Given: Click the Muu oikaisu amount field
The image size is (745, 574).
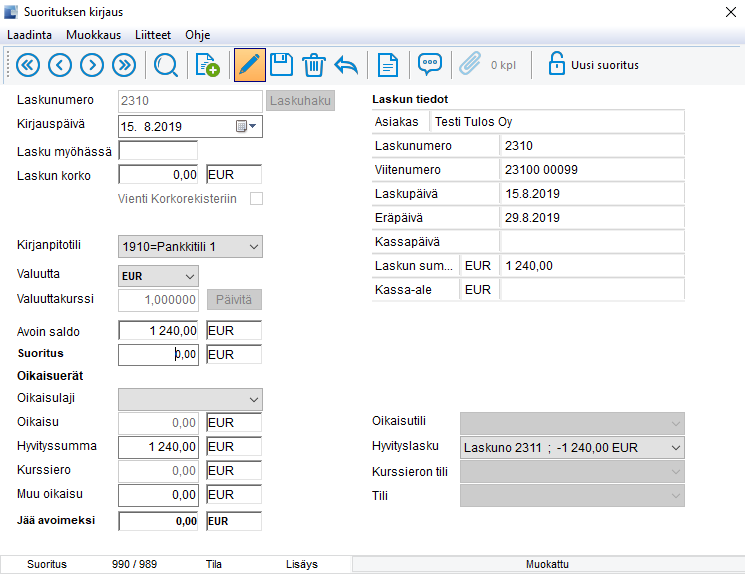Looking at the screenshot, I should pos(158,495).
